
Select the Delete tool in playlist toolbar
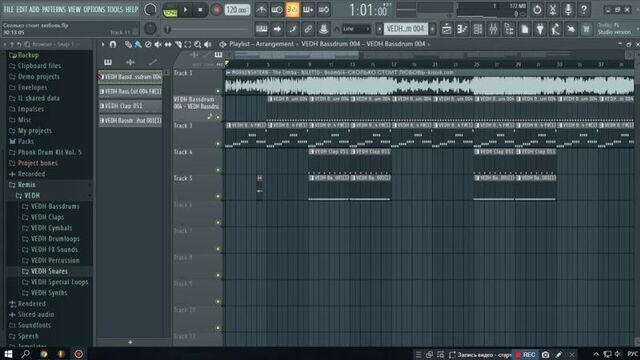pyautogui.click(x=148, y=44)
